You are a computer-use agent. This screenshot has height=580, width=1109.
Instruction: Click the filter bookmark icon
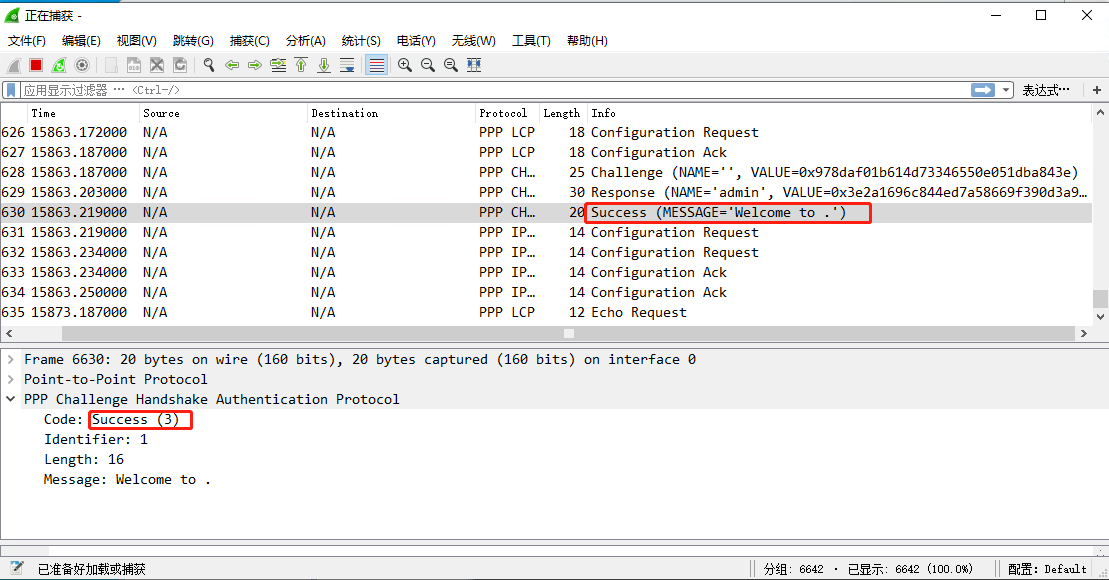(x=11, y=91)
